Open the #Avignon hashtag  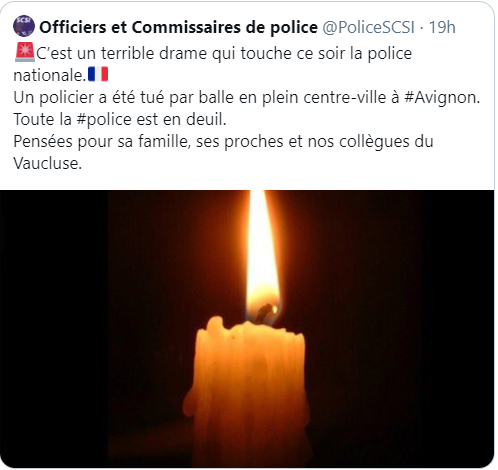tap(442, 97)
